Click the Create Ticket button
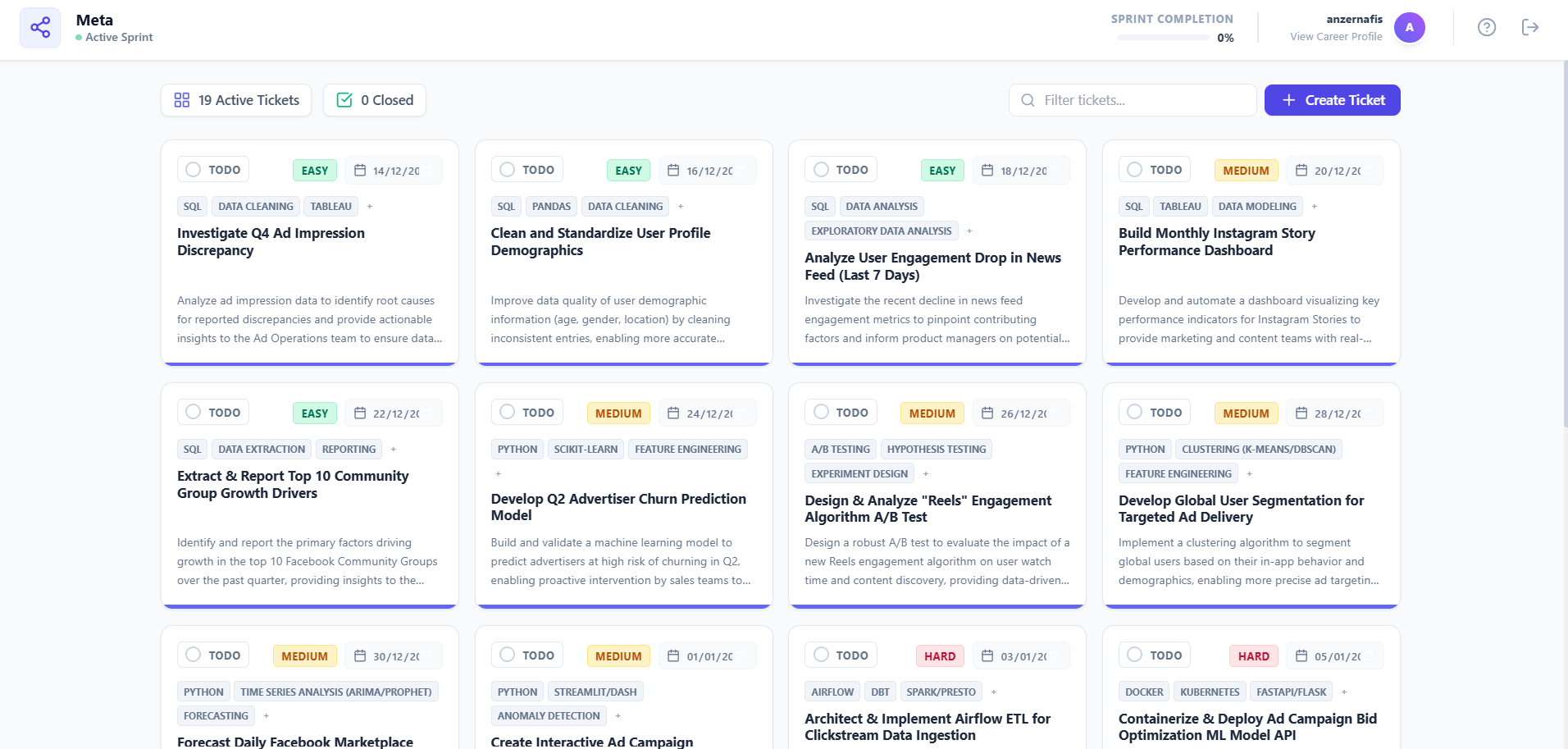This screenshot has width=1568, height=749. tap(1333, 100)
